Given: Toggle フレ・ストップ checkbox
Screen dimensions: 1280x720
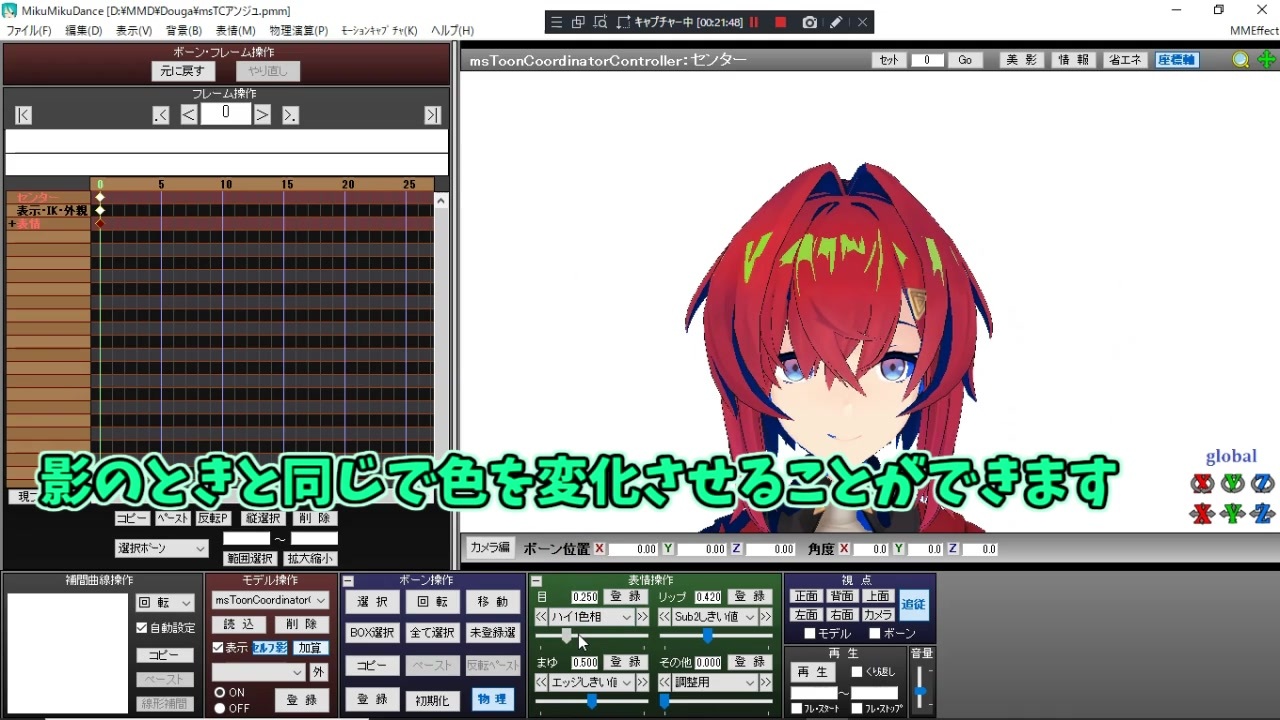Looking at the screenshot, I should [857, 709].
